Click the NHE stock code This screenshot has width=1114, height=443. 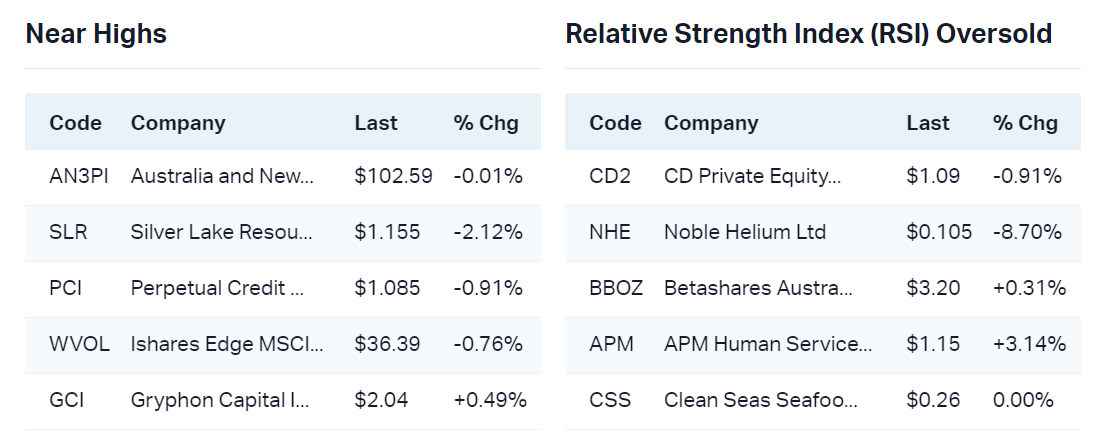[x=610, y=233]
